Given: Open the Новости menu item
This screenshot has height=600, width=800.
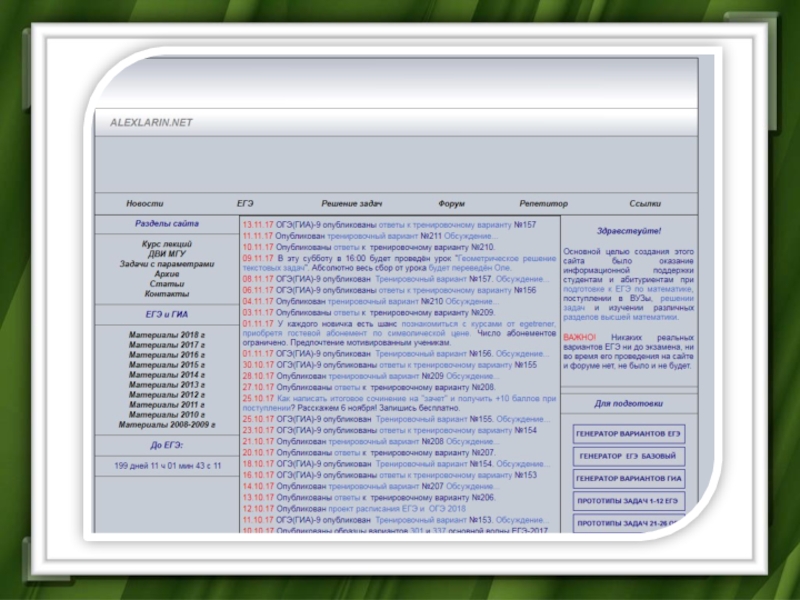Looking at the screenshot, I should [x=144, y=203].
